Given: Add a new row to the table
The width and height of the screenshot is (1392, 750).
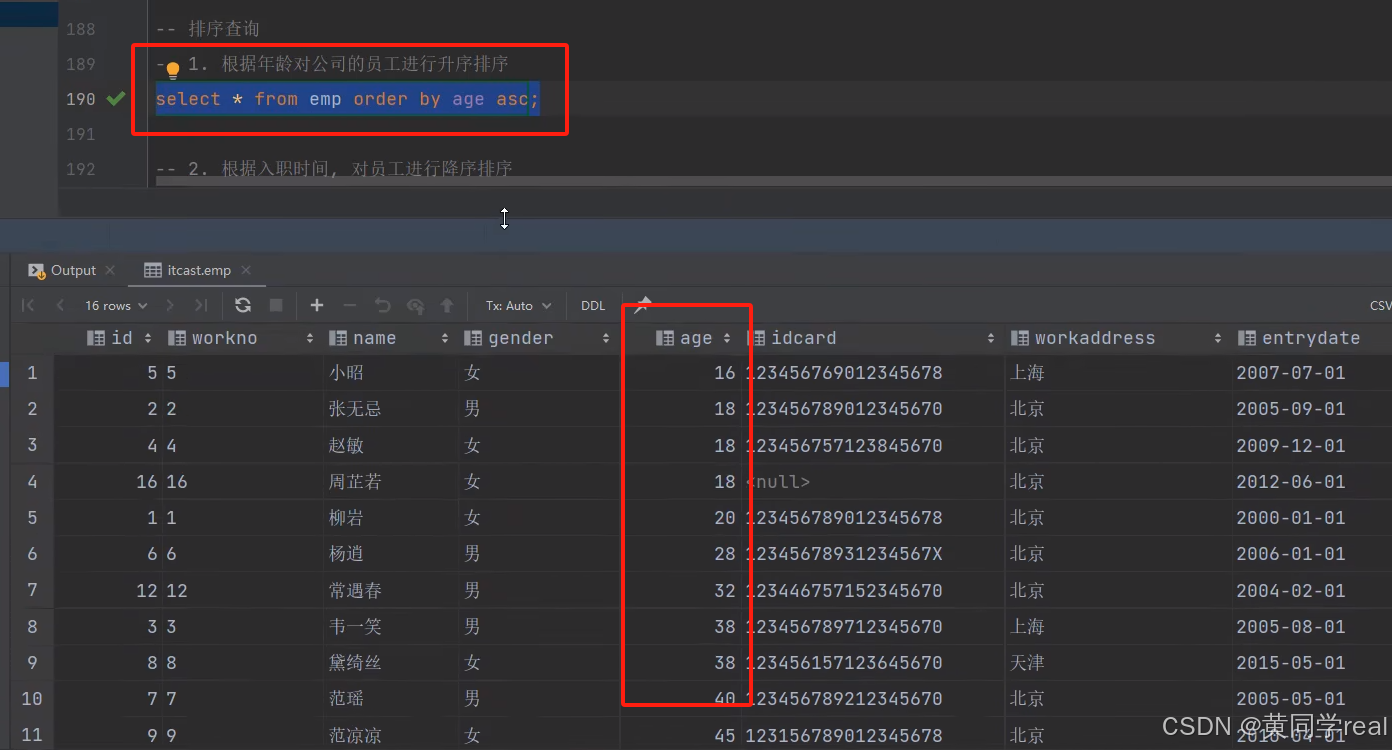Looking at the screenshot, I should point(317,305).
